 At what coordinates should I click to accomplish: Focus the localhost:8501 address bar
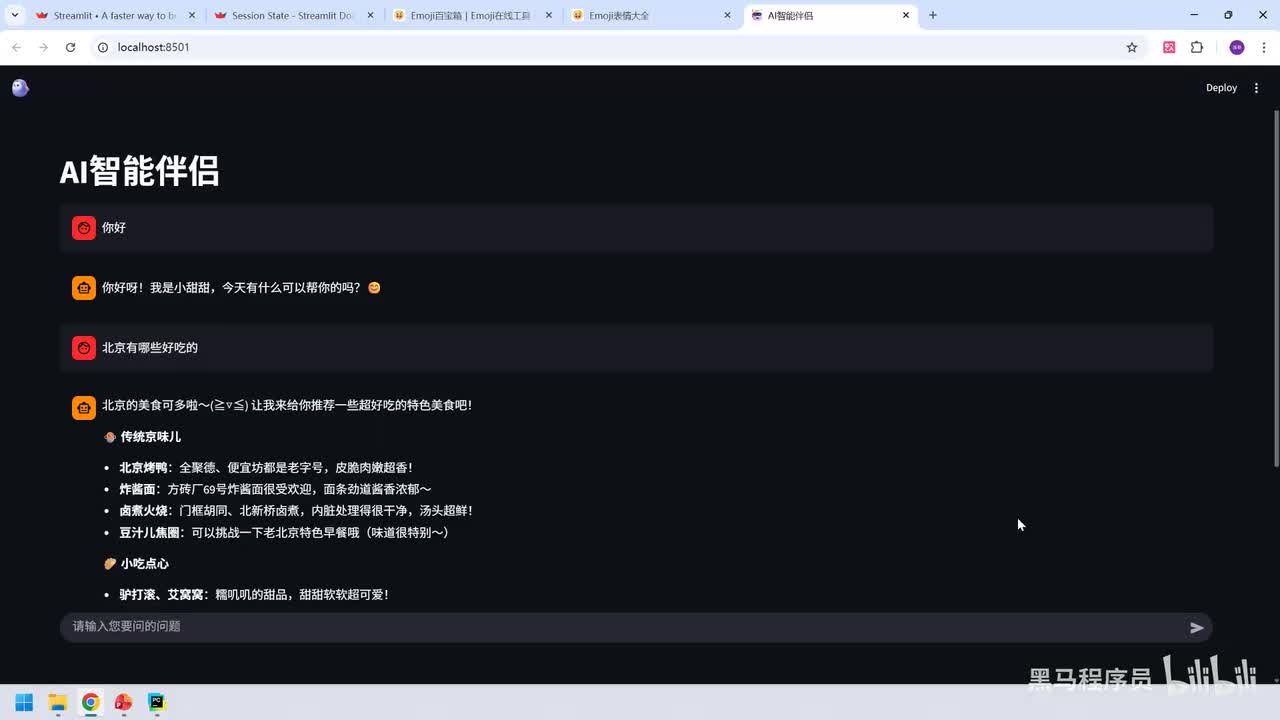[610, 47]
